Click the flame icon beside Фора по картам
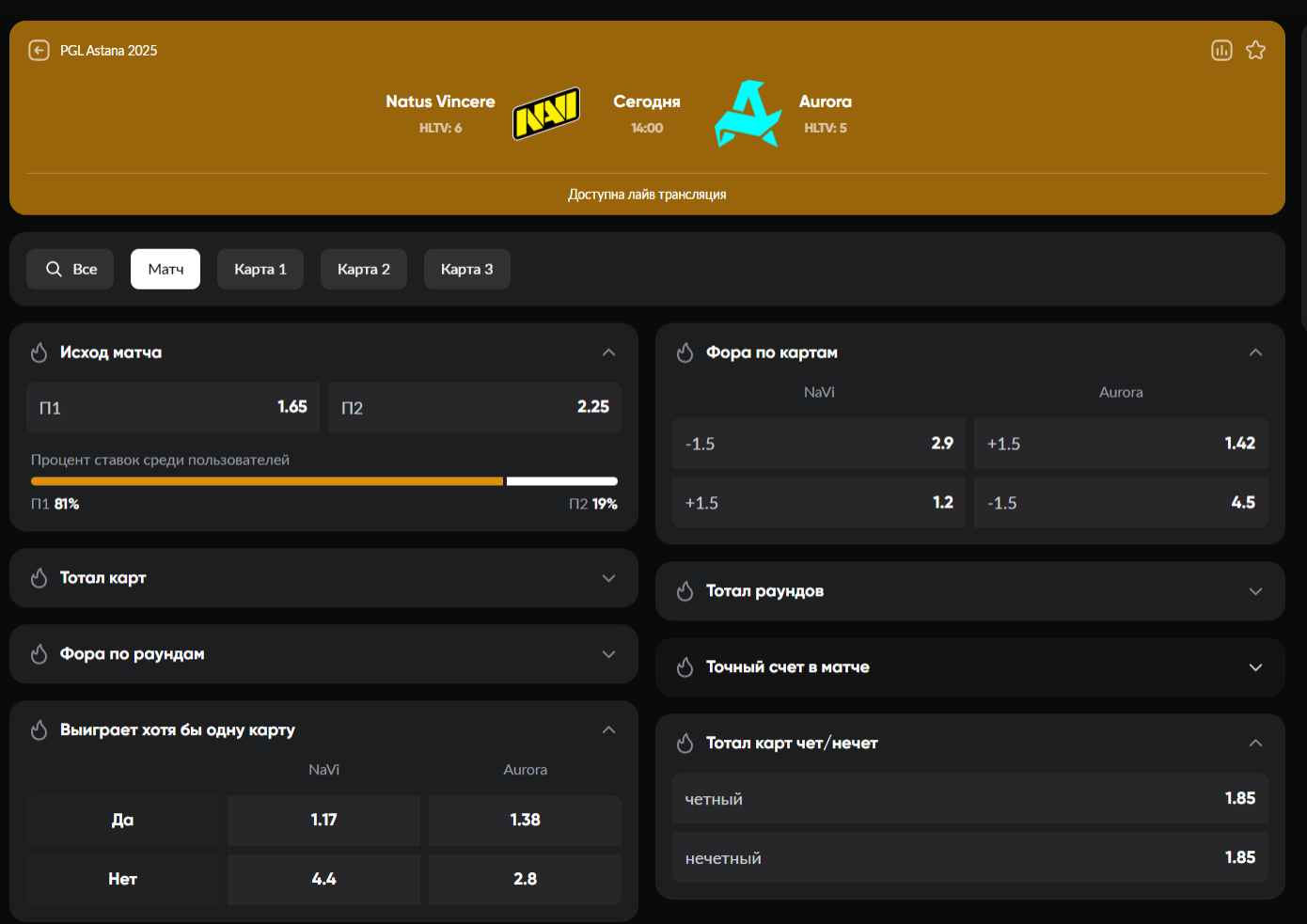1307x924 pixels. (685, 352)
